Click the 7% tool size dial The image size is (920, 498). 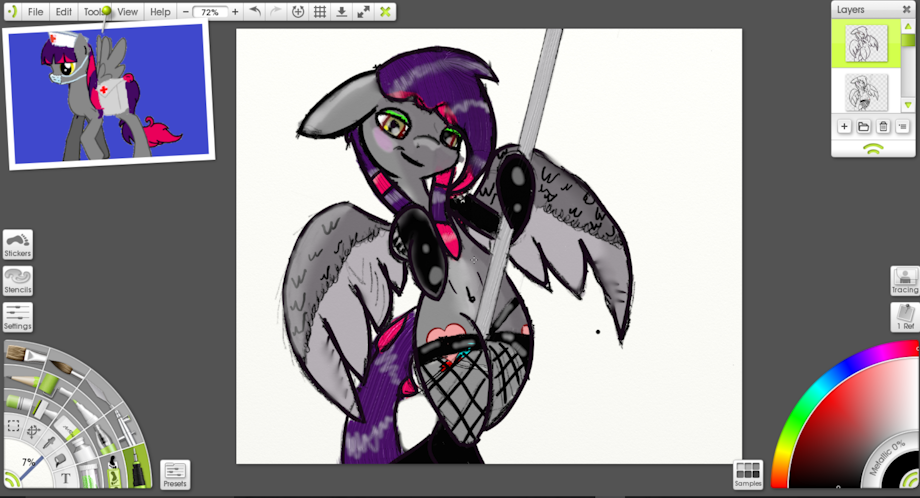click(29, 462)
